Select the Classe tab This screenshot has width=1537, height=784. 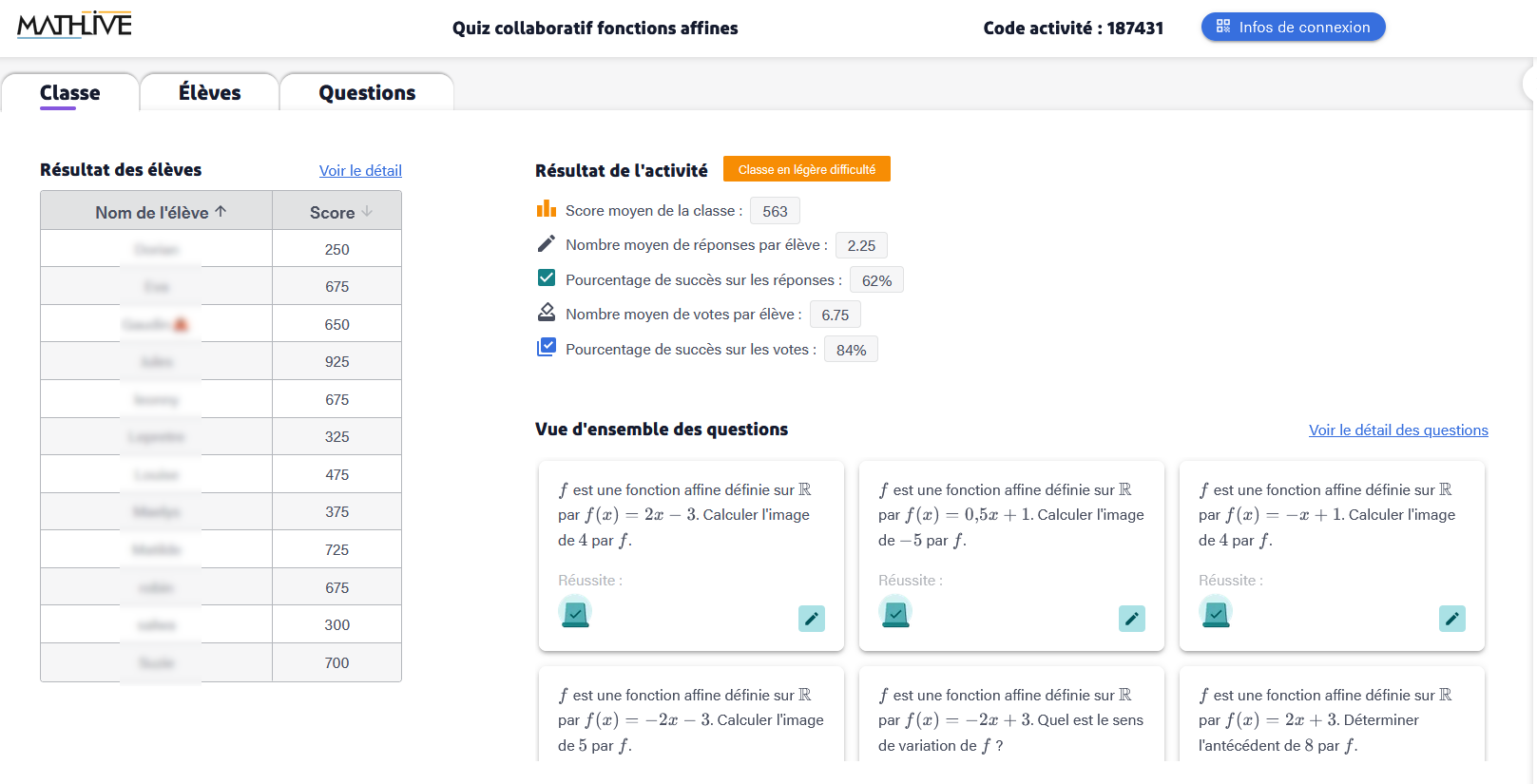pos(69,92)
